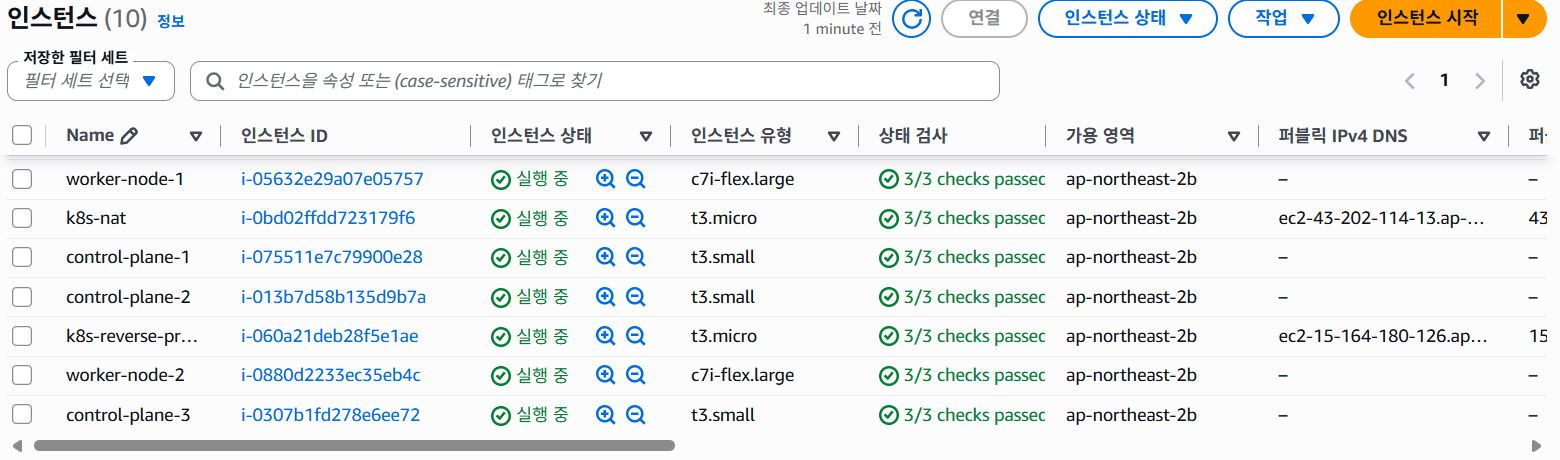This screenshot has width=1560, height=460.
Task: Refresh the instance list
Action: pyautogui.click(x=911, y=19)
